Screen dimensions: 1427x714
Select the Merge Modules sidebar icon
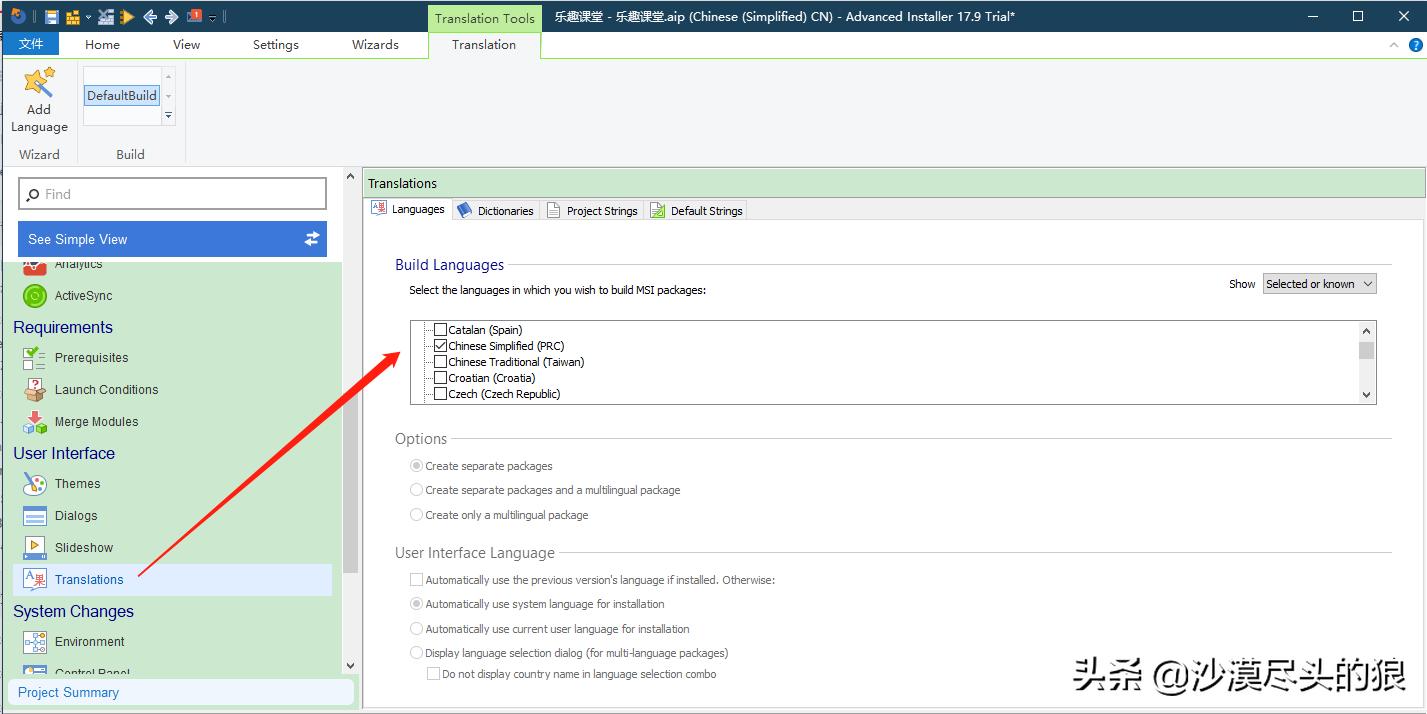pyautogui.click(x=35, y=422)
